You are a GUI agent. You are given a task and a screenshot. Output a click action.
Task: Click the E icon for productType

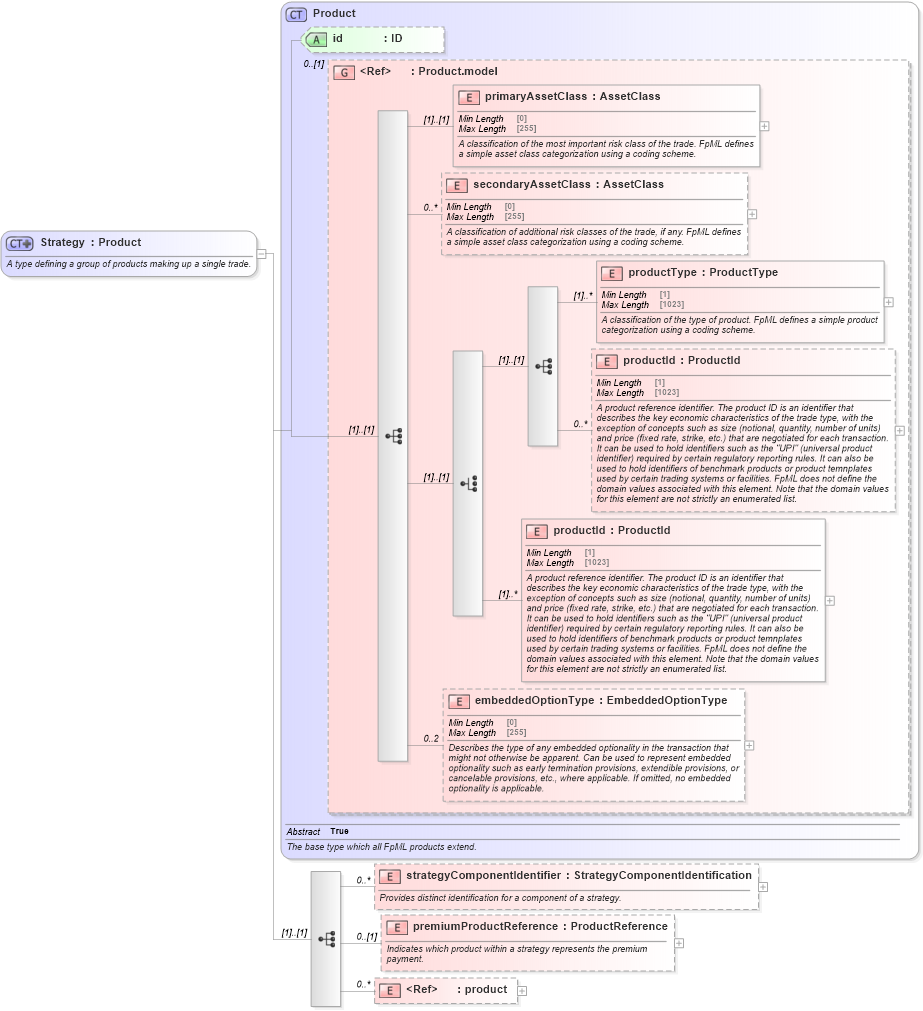pos(610,272)
